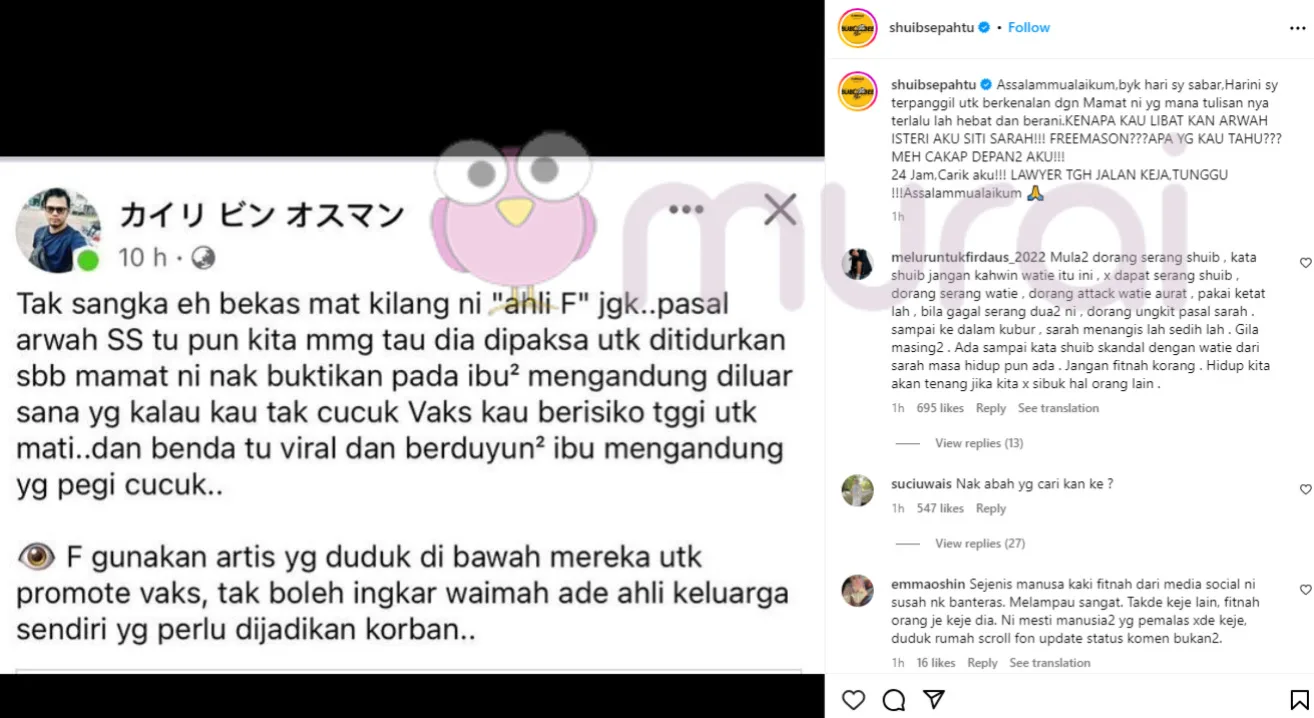Viewport: 1314px width, 718px height.
Task: Follow shuibsepahtu
Action: [x=1029, y=27]
